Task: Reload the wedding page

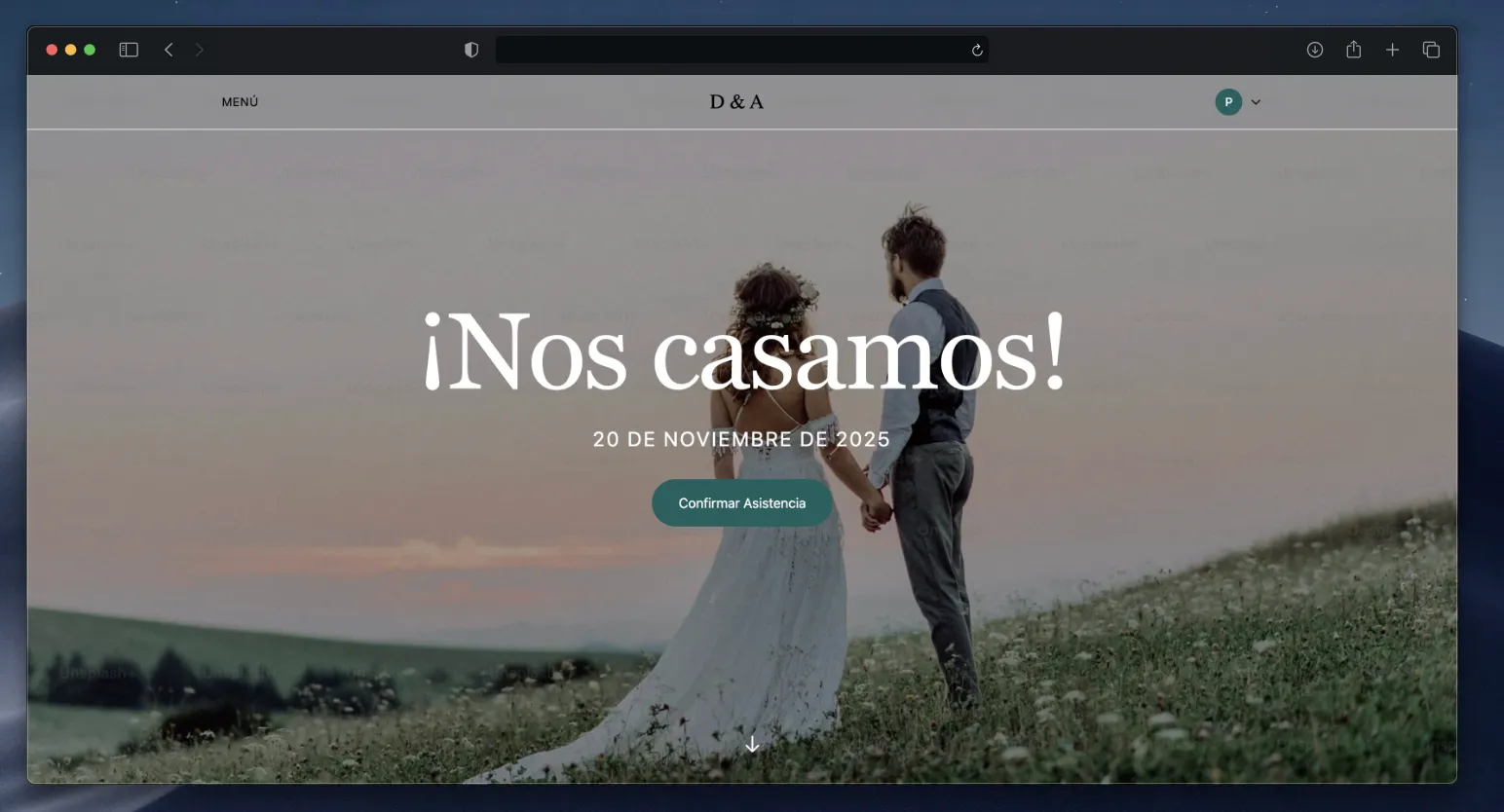Action: click(977, 50)
